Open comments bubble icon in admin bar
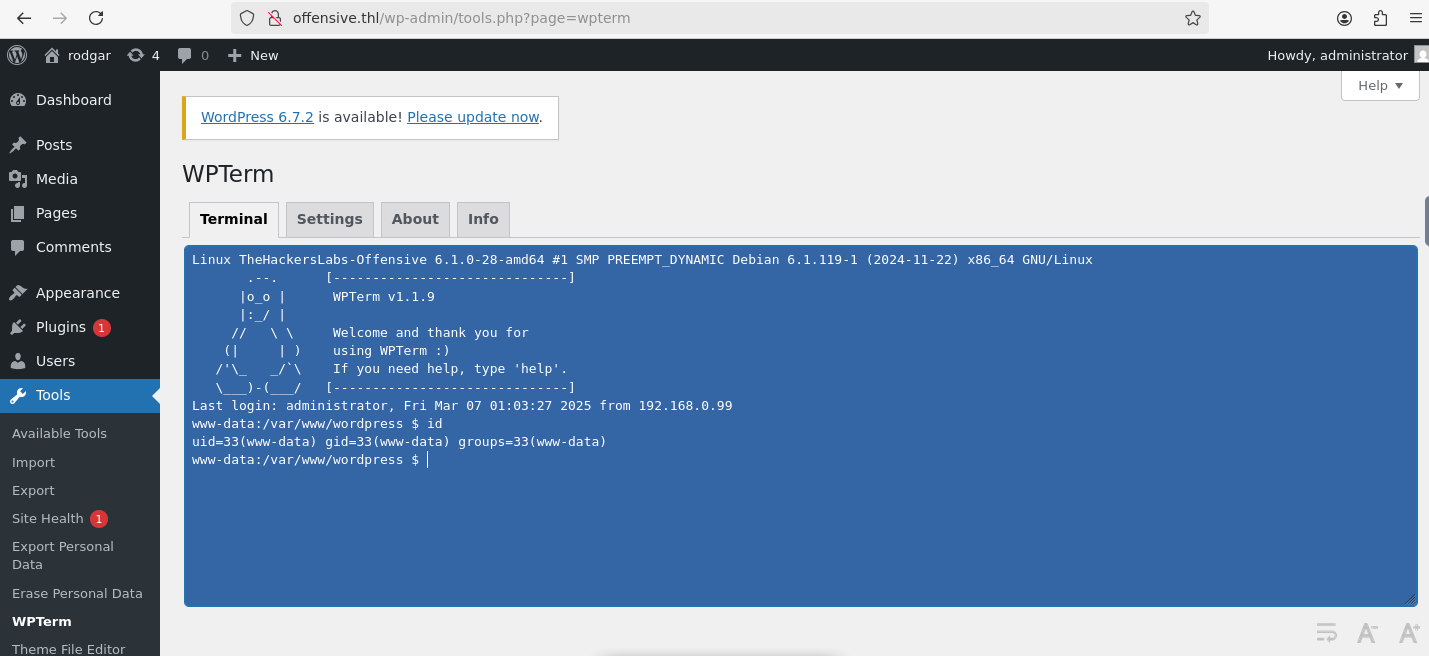1429x656 pixels. pos(185,55)
